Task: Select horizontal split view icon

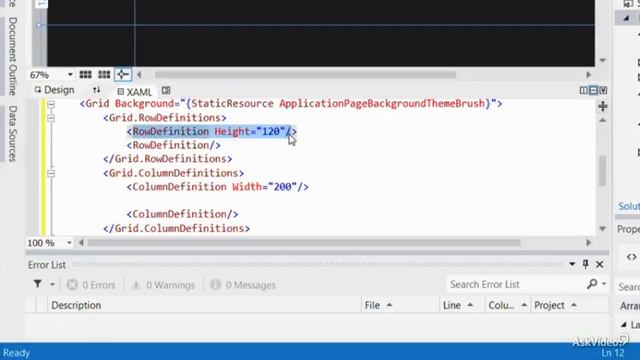Action: tap(593, 90)
